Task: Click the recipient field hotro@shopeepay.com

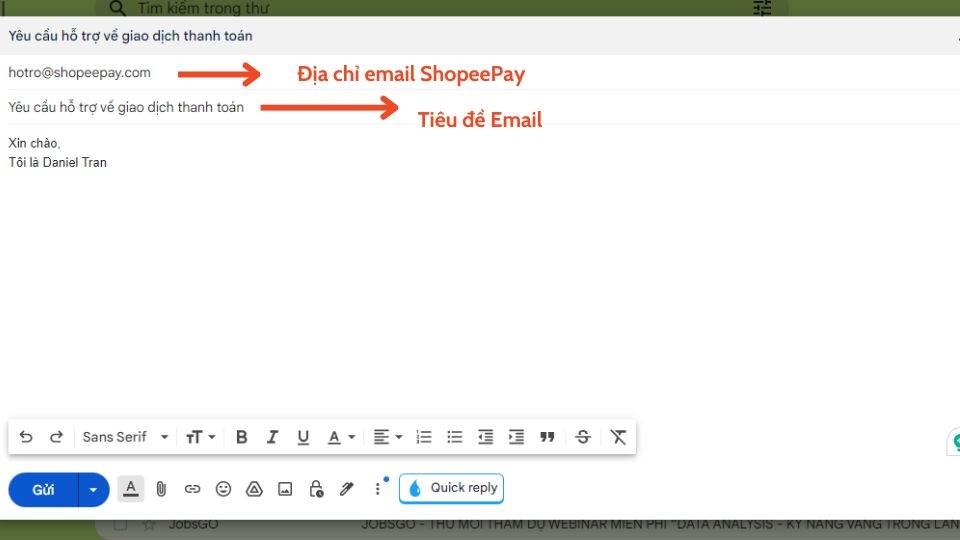Action: click(80, 72)
